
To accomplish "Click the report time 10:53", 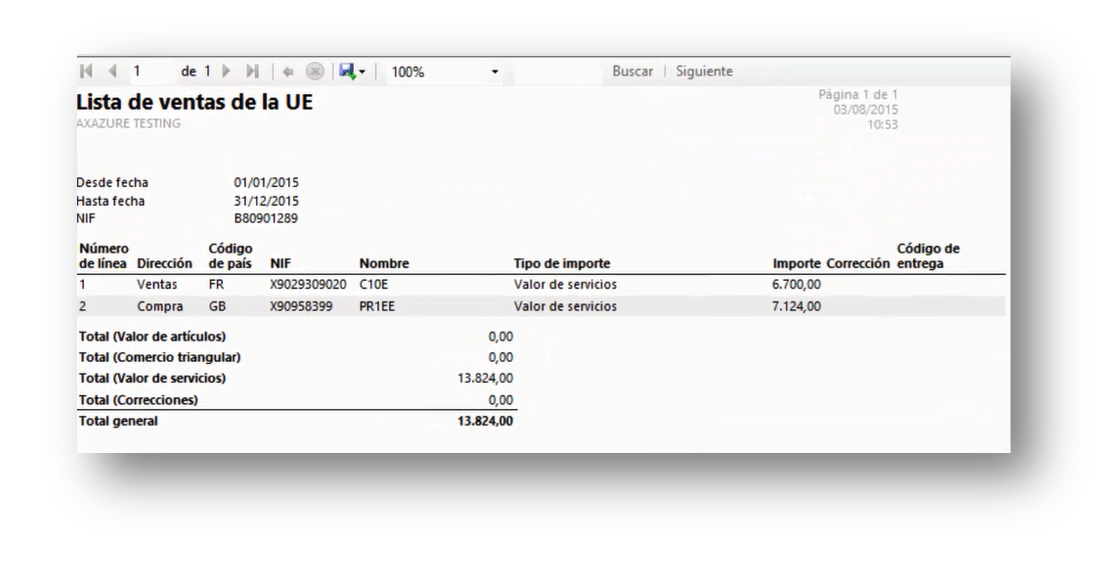I will pos(882,124).
